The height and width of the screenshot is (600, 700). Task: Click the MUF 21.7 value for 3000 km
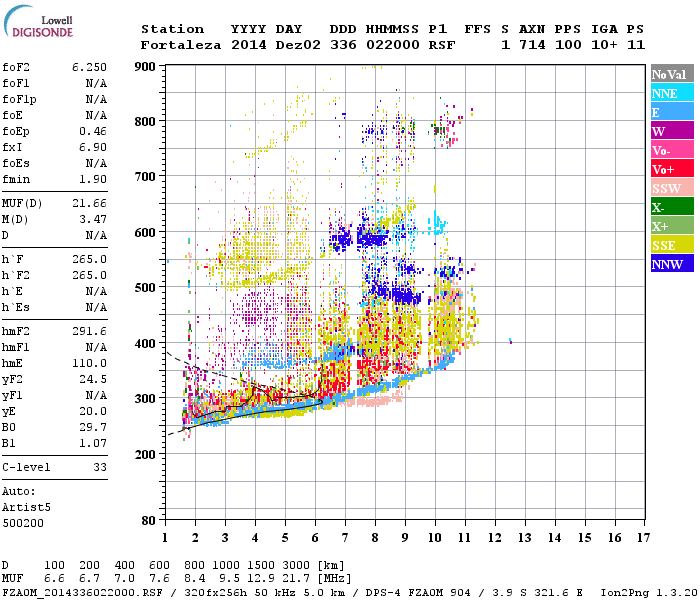296,578
